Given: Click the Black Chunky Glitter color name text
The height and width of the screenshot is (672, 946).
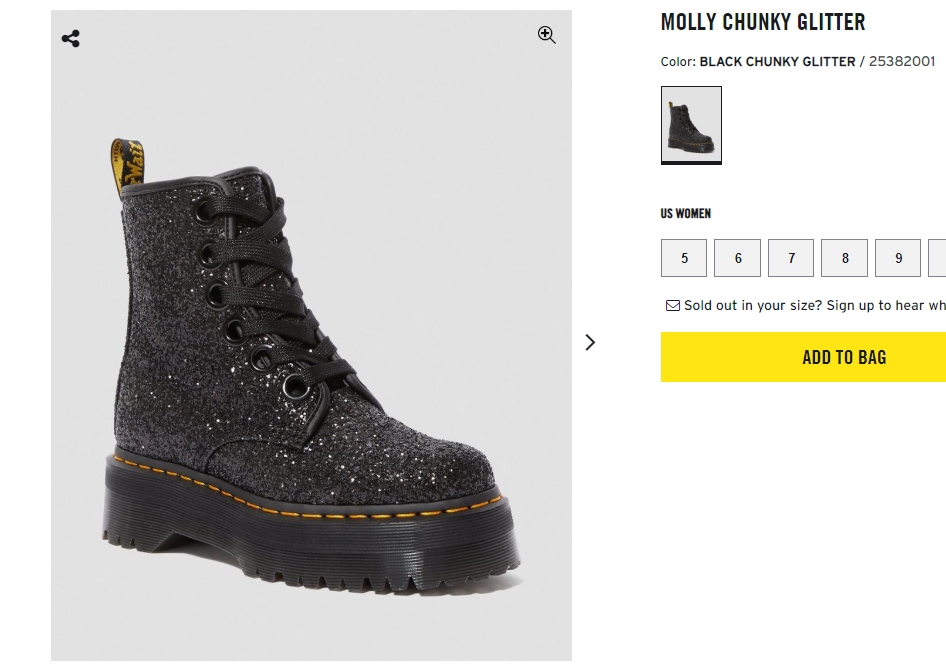Looking at the screenshot, I should tap(777, 62).
